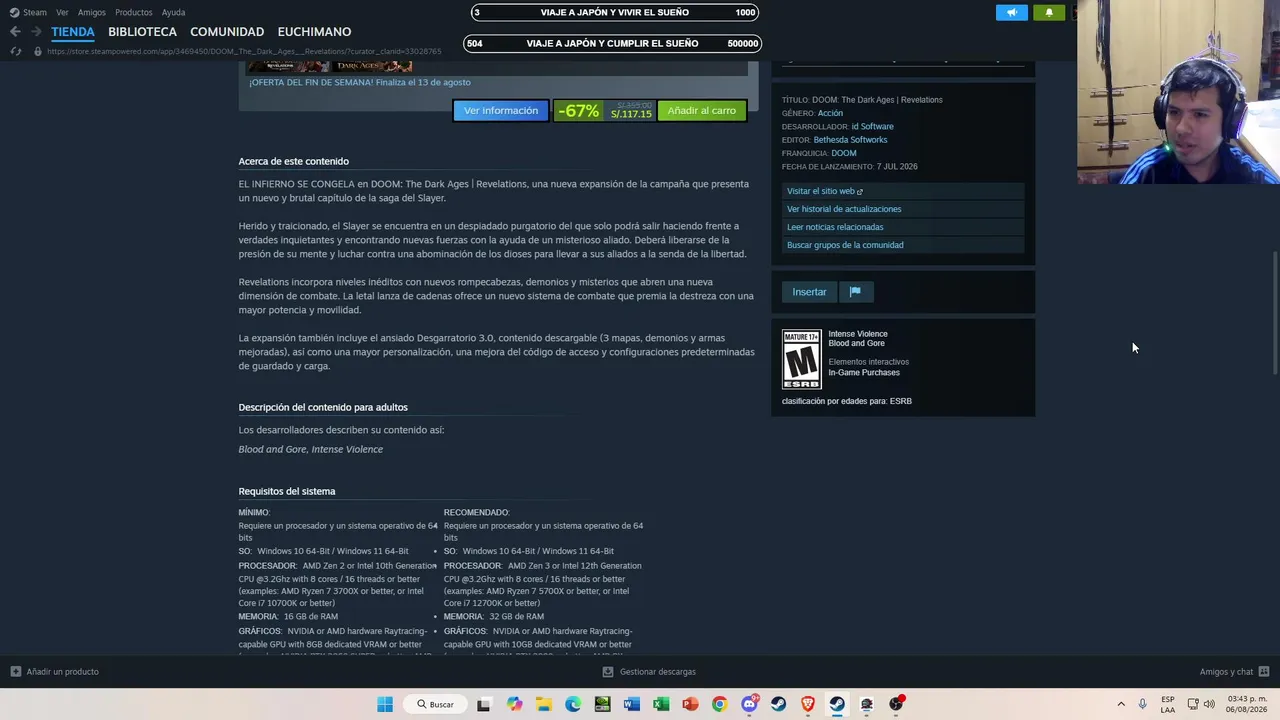The image size is (1280, 720).
Task: Reload the store page with the refresh icon
Action: [15, 51]
